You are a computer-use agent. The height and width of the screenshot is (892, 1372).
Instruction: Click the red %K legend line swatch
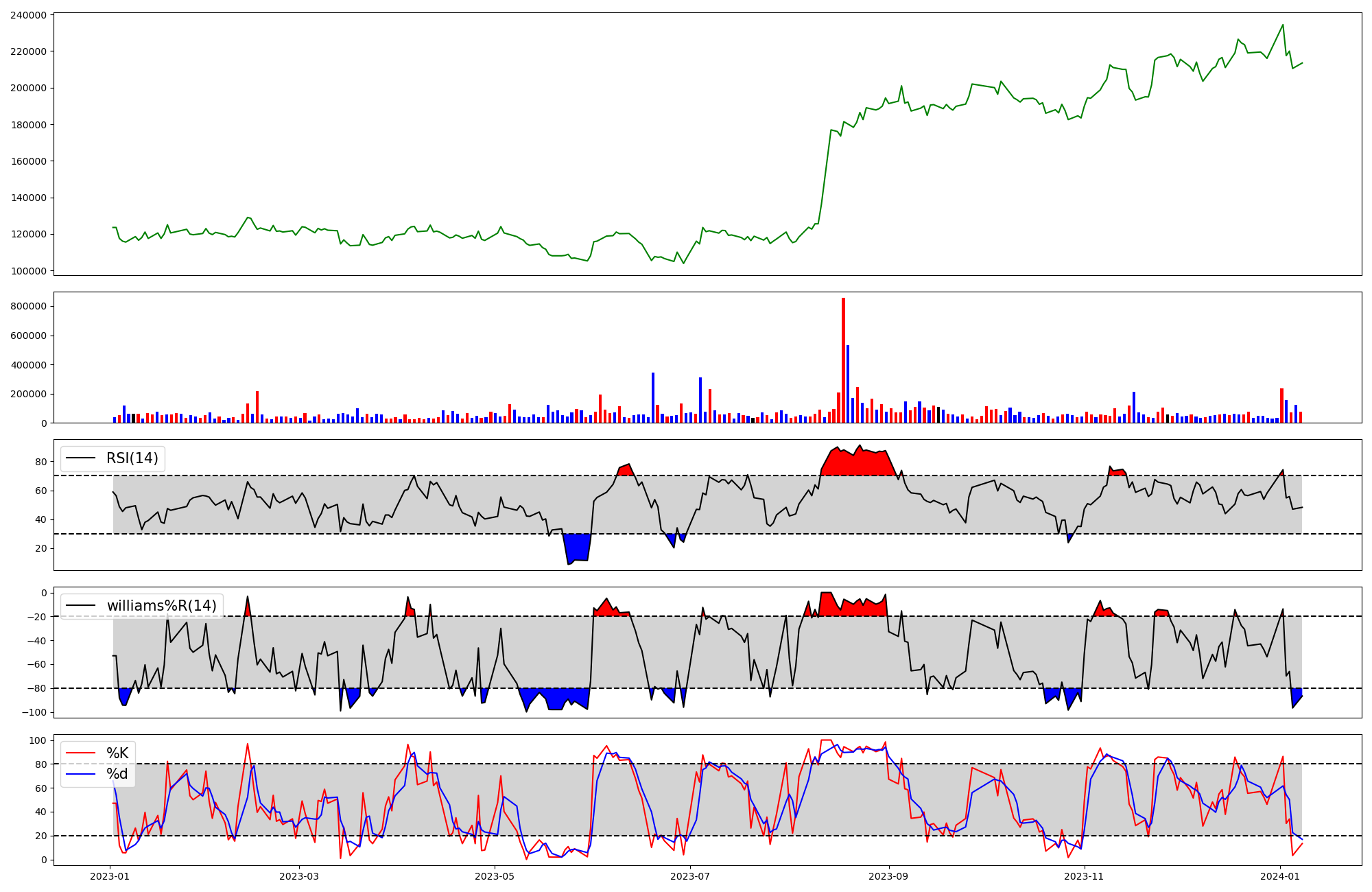pos(80,753)
